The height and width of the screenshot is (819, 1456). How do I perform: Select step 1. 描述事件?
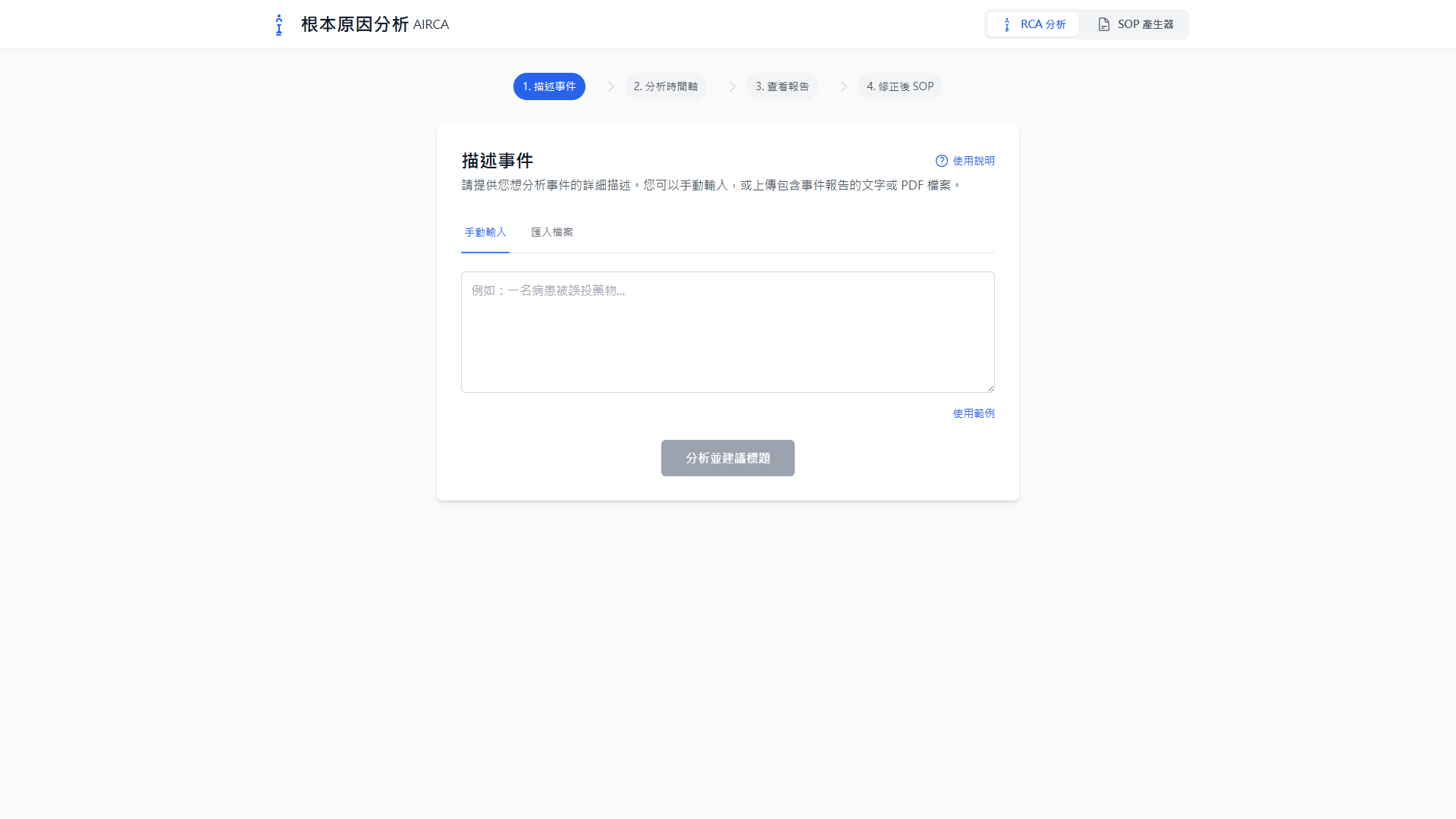[x=549, y=86]
